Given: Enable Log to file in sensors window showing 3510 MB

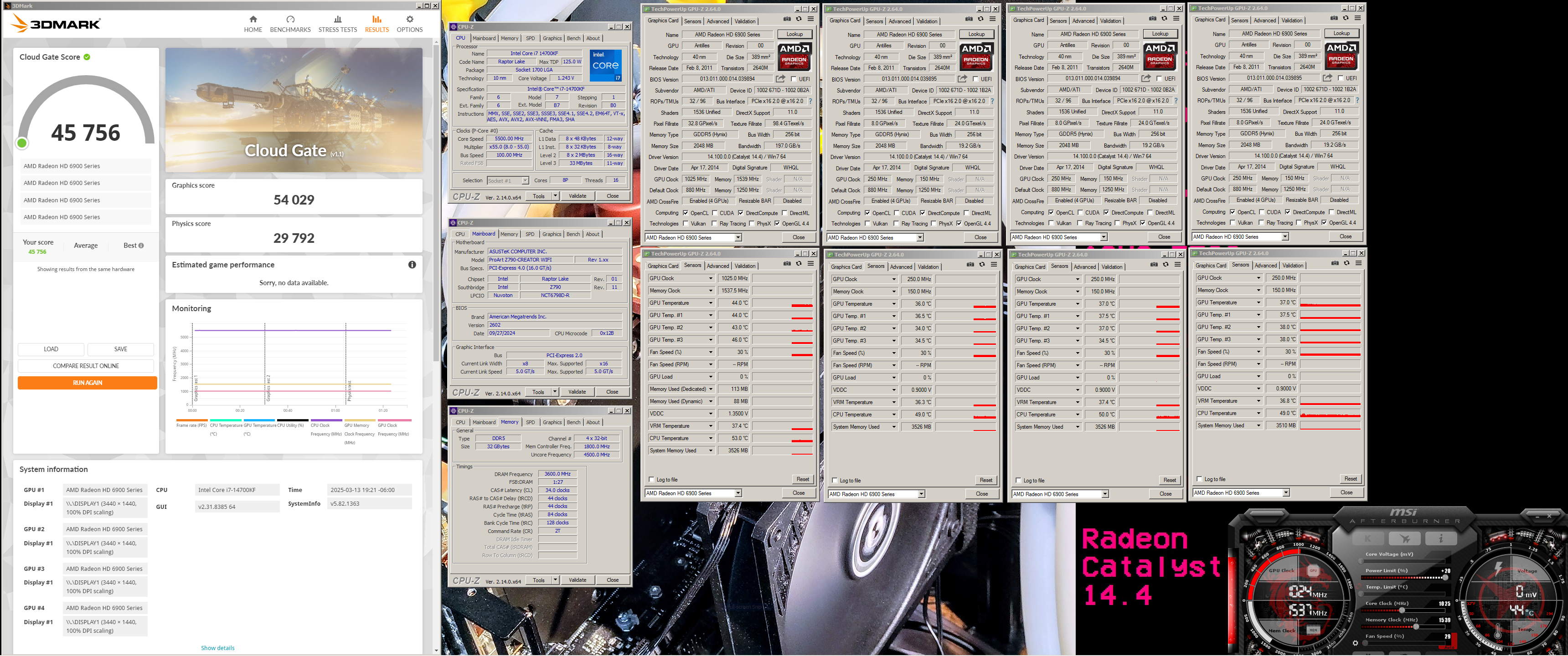Looking at the screenshot, I should pos(1199,479).
